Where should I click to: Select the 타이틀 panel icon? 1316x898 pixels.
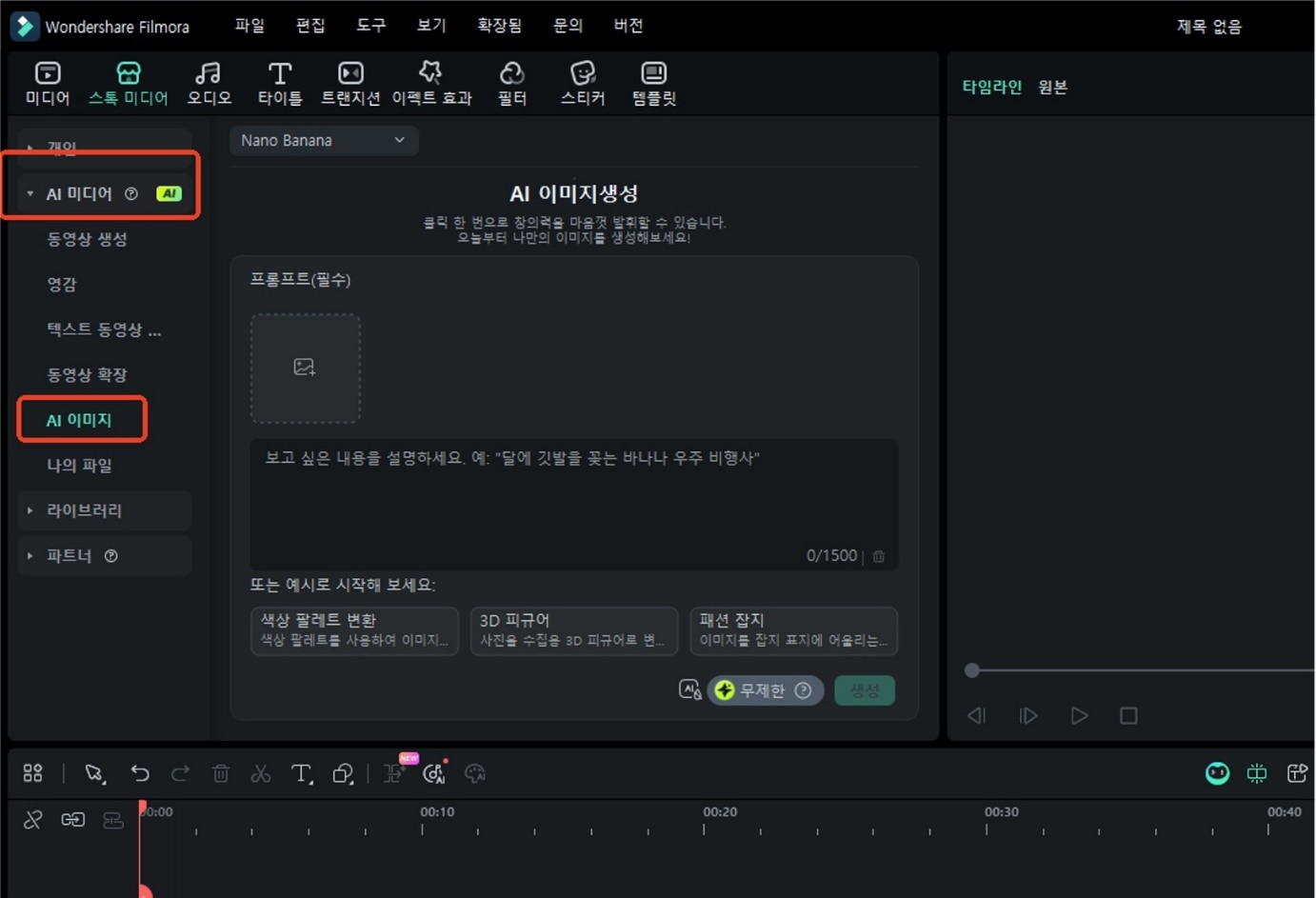point(279,82)
